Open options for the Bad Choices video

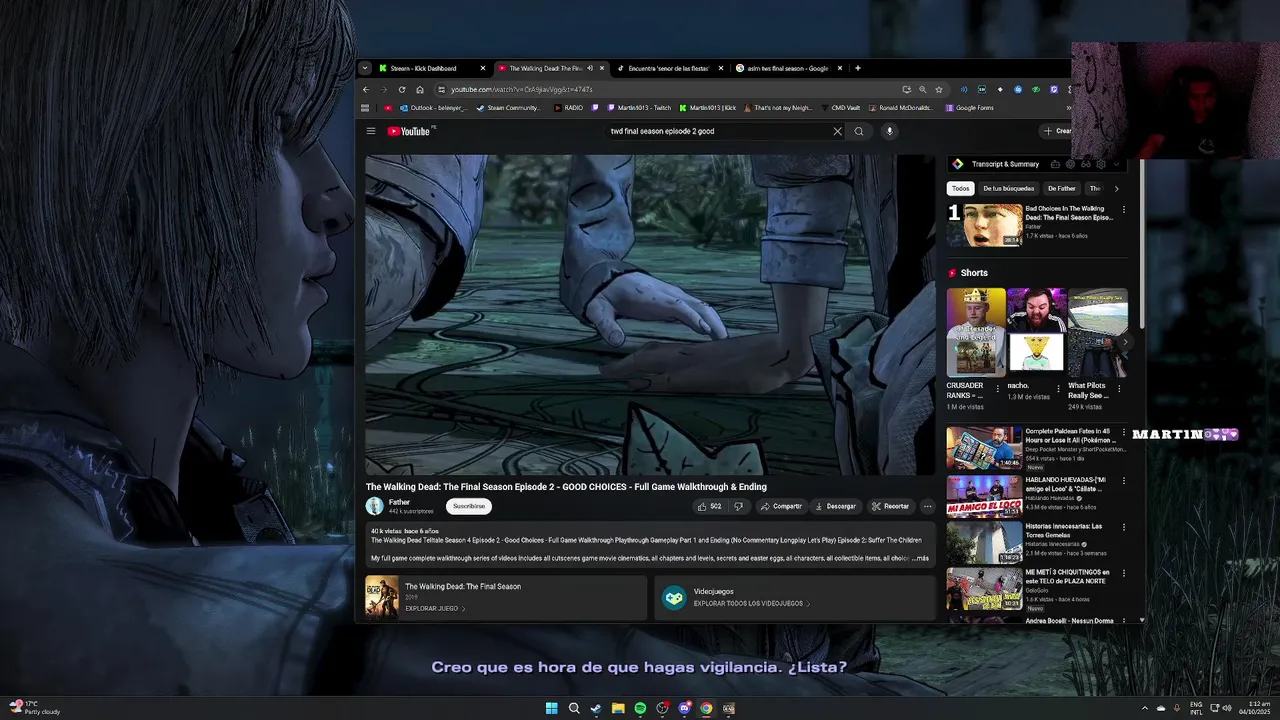coord(1123,210)
